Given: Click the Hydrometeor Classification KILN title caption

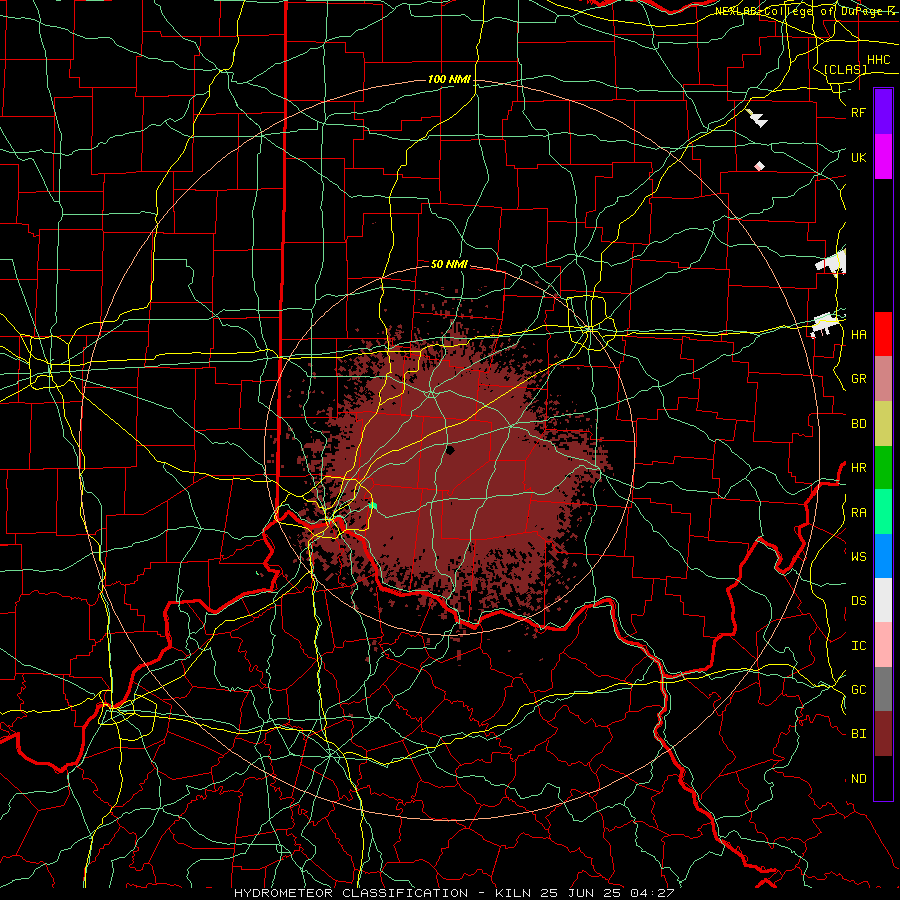Looking at the screenshot, I should tap(454, 893).
